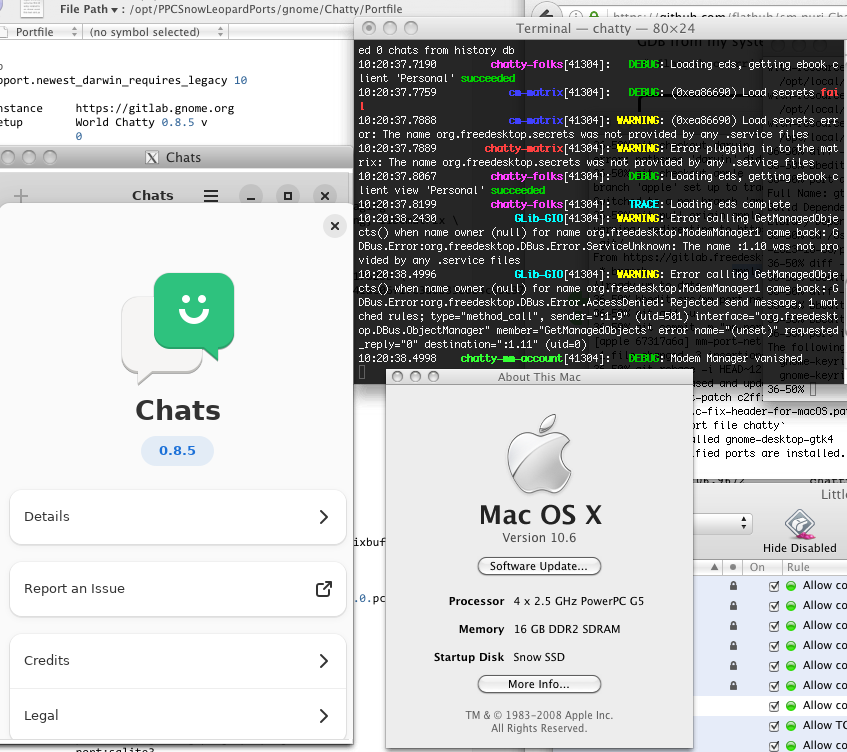Click the More Info... button
The image size is (847, 752).
coord(539,684)
